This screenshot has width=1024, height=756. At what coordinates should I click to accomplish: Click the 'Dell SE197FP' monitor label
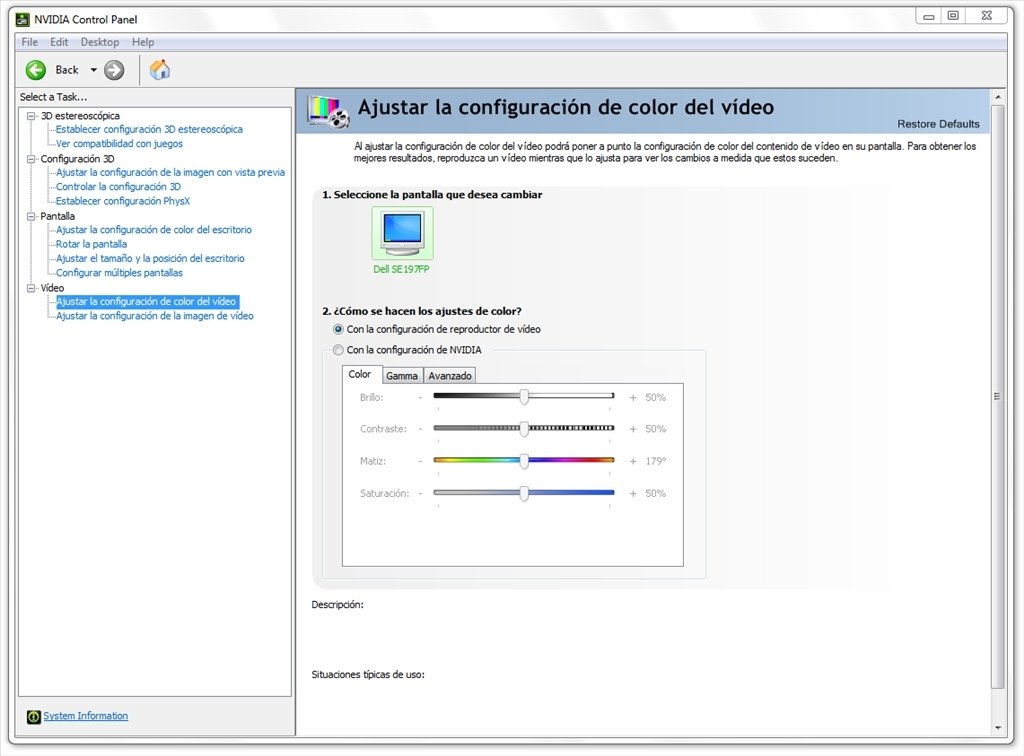point(401,269)
